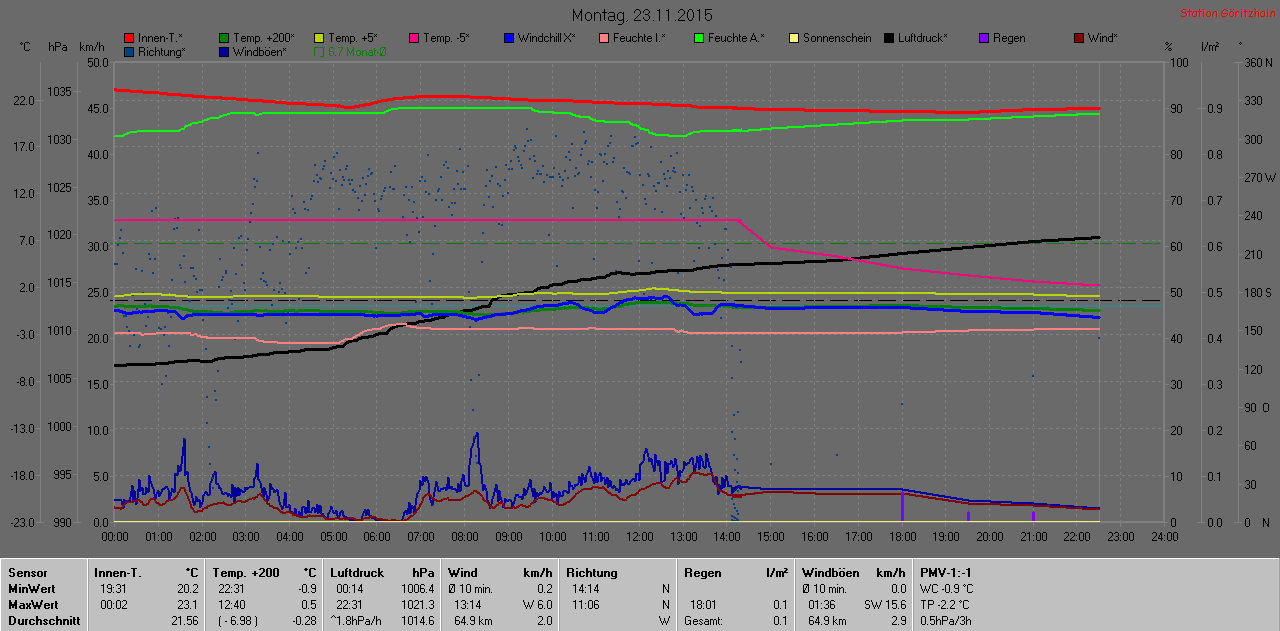Click the dark green Temp. +200 legend swatch
The width and height of the screenshot is (1280, 631).
224,38
